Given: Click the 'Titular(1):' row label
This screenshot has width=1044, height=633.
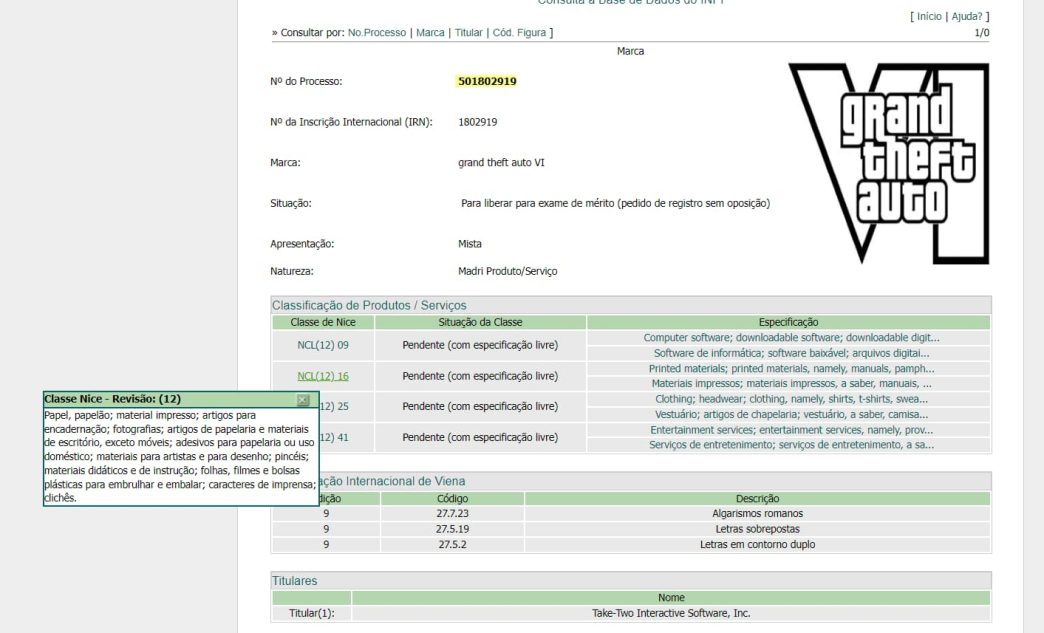Looking at the screenshot, I should (312, 613).
